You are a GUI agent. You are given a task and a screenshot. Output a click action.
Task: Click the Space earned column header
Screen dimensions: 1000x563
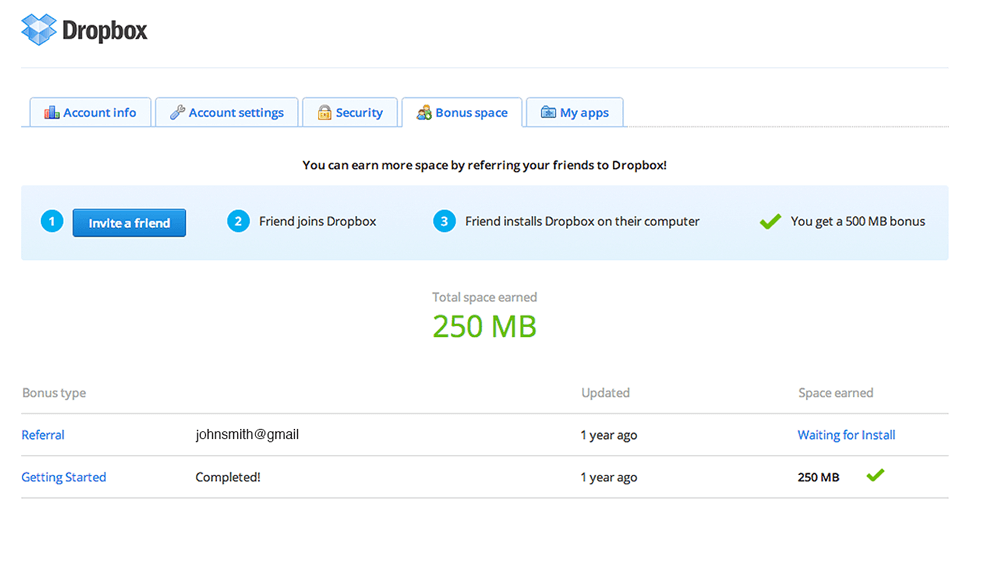click(x=835, y=393)
